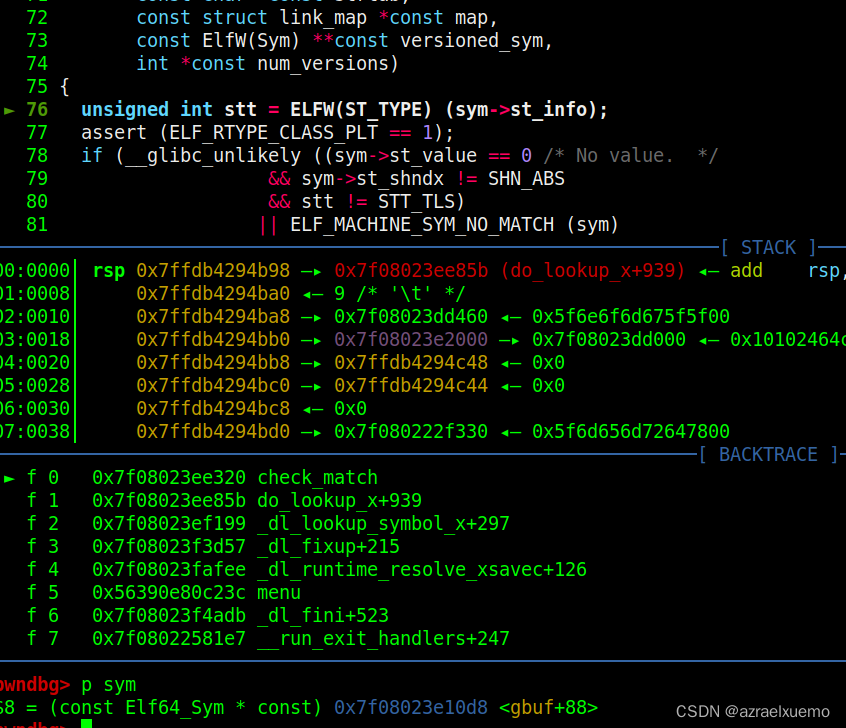This screenshot has height=728, width=846.
Task: Click pointer value 0x7ffdb4294c48
Action: [x=411, y=363]
